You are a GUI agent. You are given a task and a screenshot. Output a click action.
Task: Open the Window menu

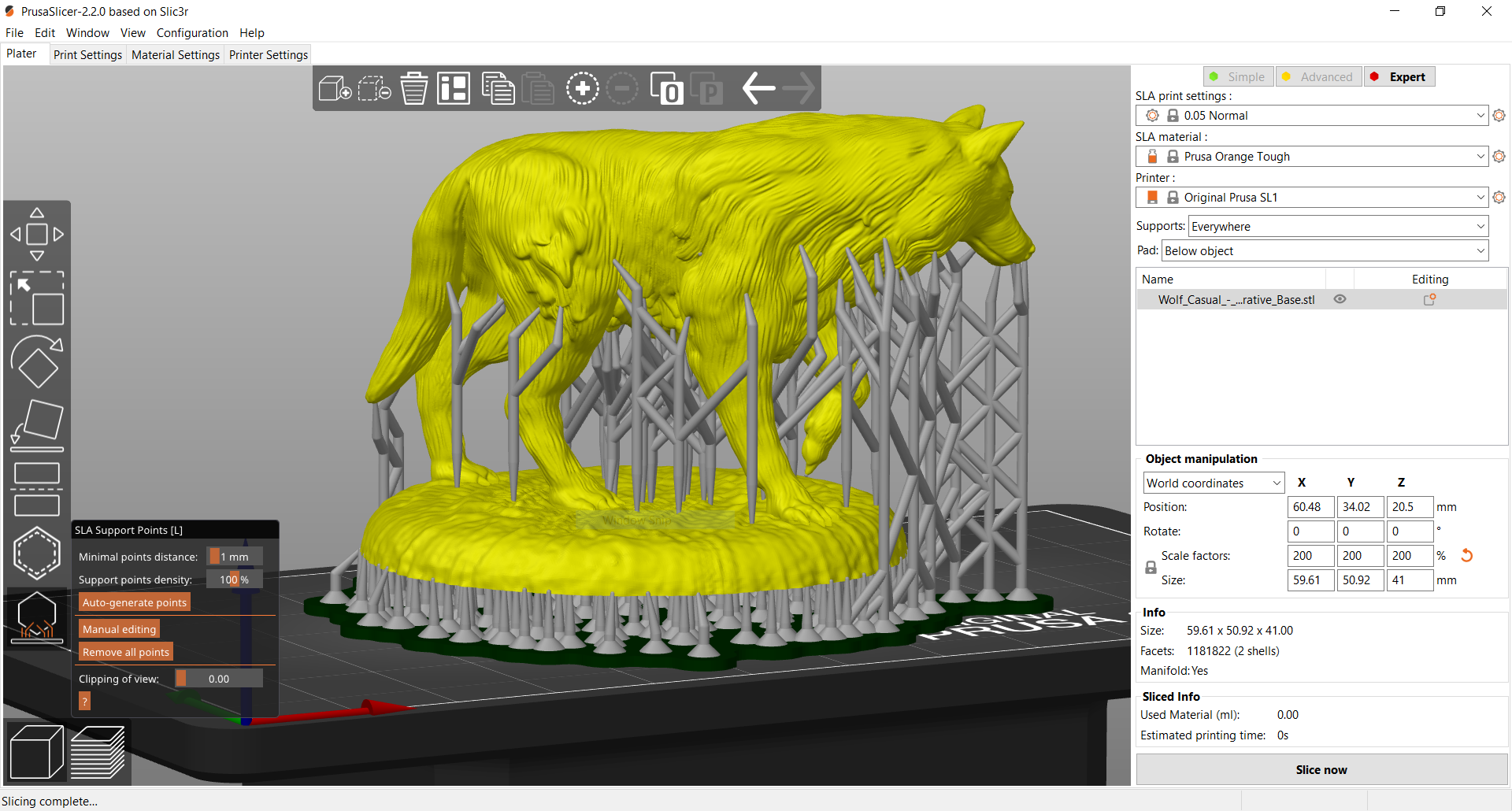click(x=87, y=33)
